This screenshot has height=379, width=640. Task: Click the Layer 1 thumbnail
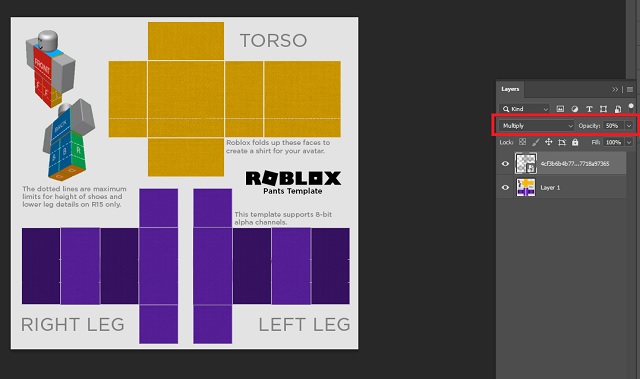pos(526,187)
